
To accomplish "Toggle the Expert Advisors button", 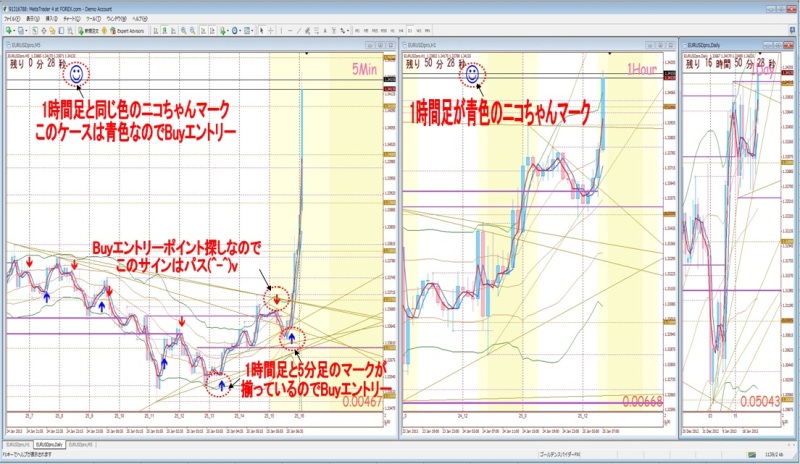I will tap(127, 31).
